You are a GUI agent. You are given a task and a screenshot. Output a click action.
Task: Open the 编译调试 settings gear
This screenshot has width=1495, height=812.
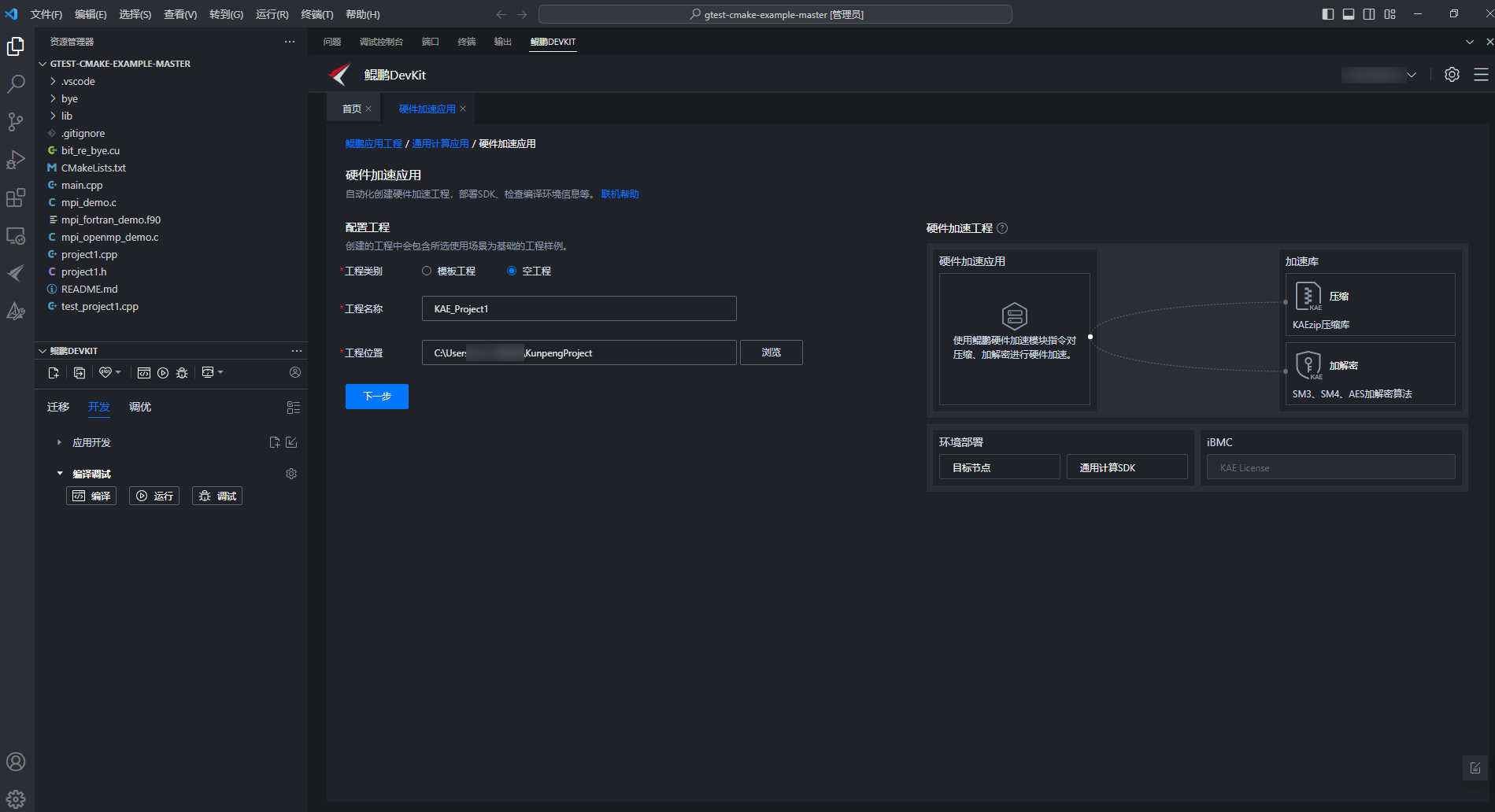click(291, 474)
